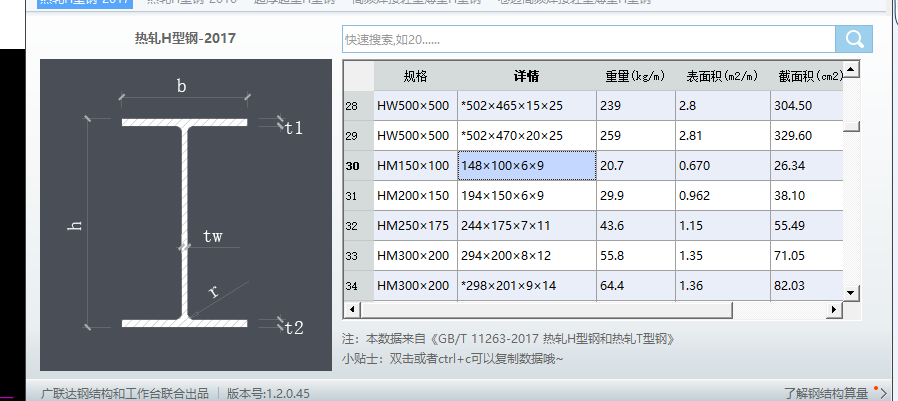The image size is (898, 401).
Task: Select the 规格 cell in row 28
Action: pyautogui.click(x=416, y=106)
